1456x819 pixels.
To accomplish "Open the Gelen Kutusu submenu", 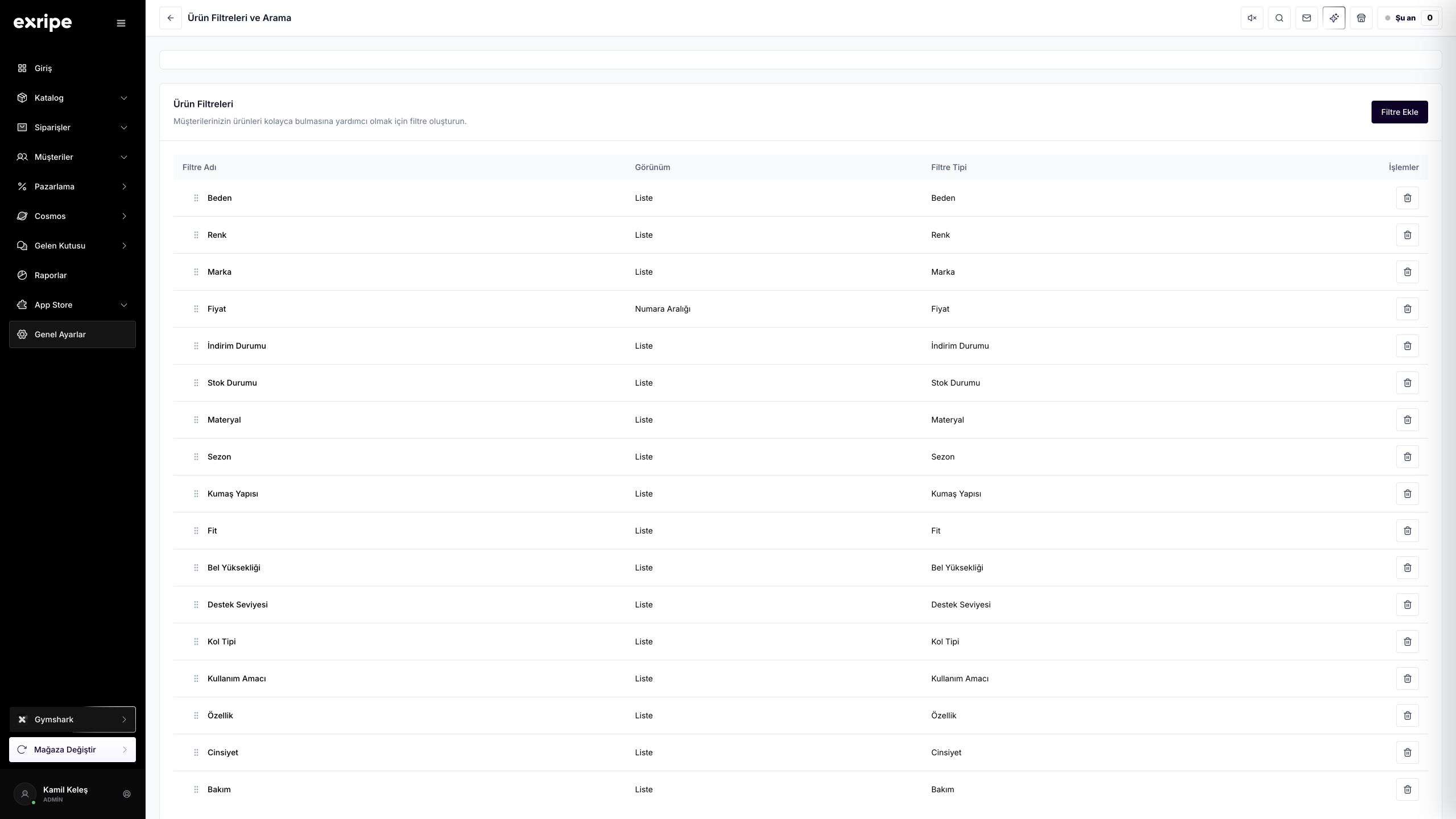I will click(72, 246).
